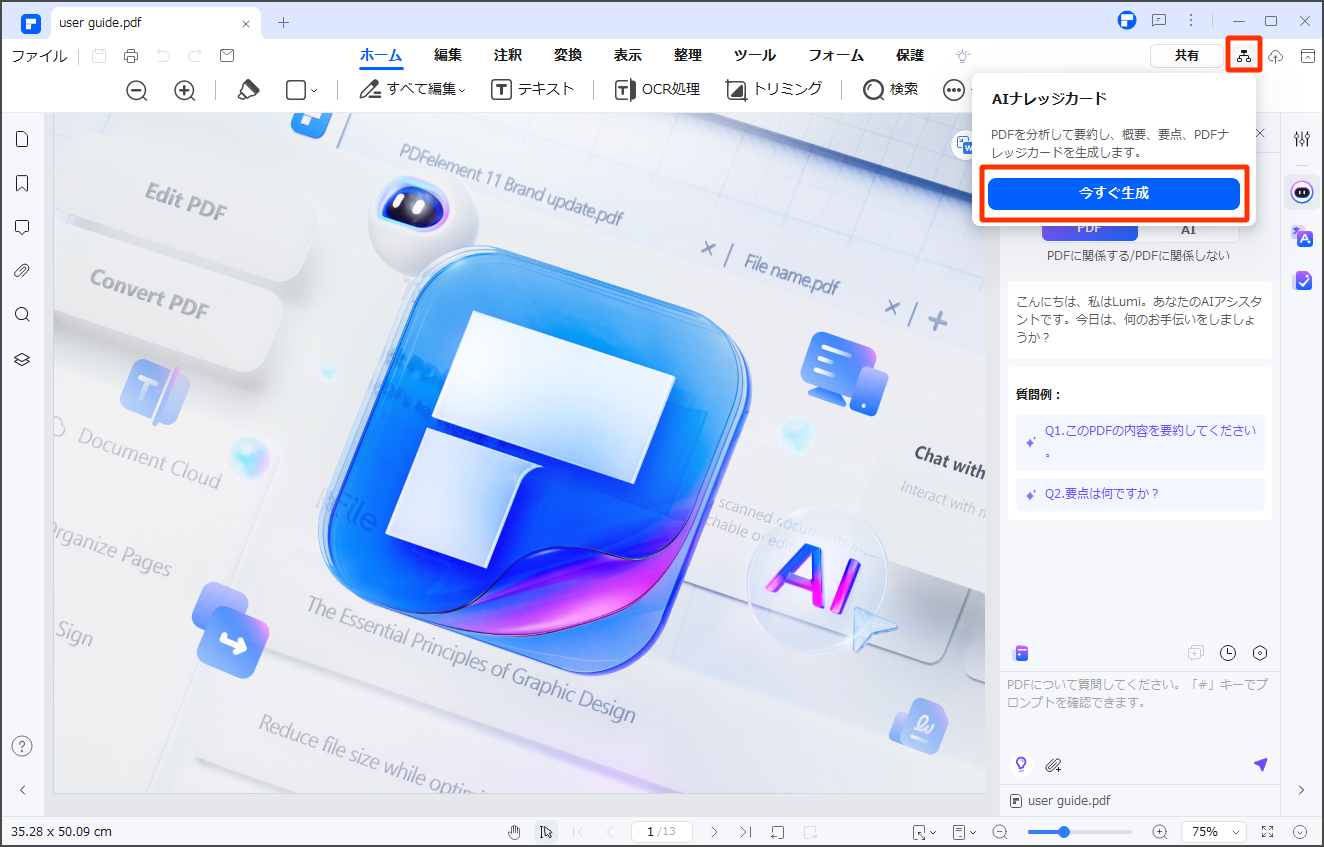
Task: Open the page thumbnails panel icon
Action: [22, 139]
